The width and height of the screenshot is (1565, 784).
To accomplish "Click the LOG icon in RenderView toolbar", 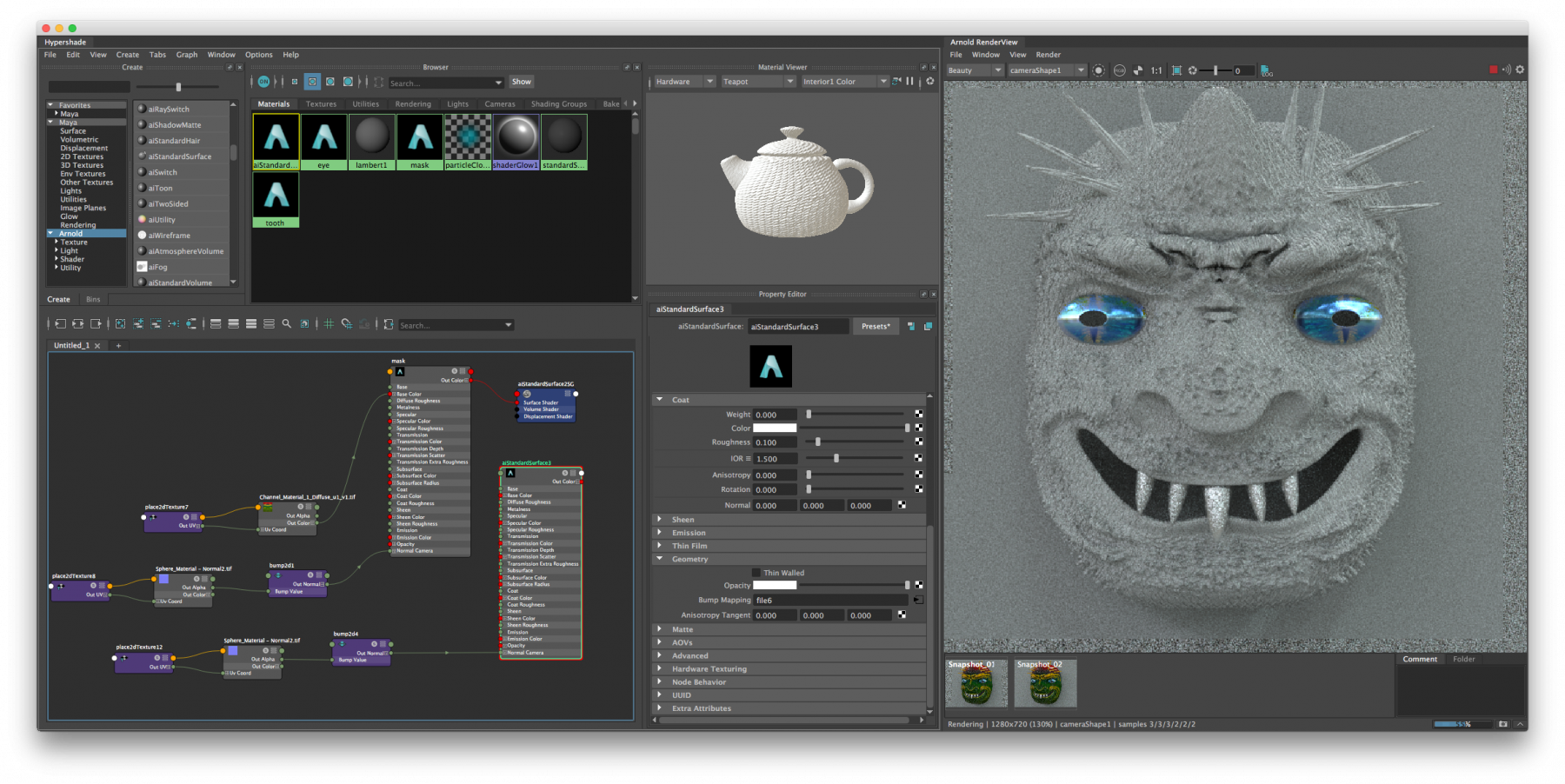I will 1267,70.
